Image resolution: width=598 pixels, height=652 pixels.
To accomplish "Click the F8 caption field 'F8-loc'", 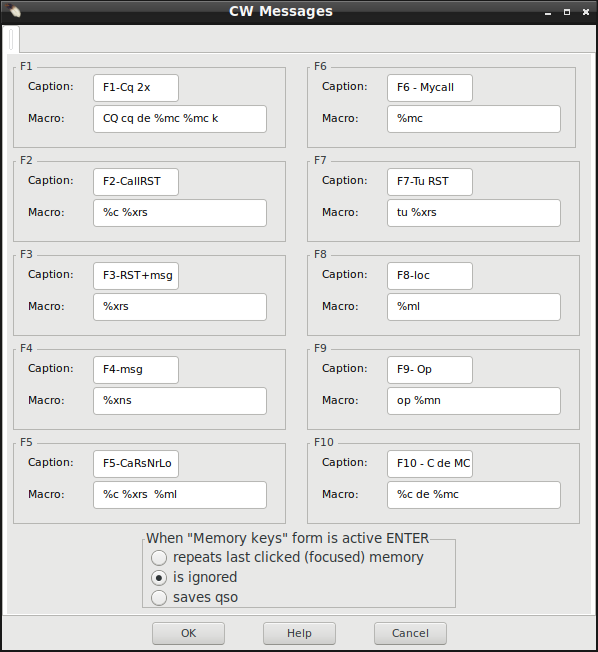I will 430,276.
